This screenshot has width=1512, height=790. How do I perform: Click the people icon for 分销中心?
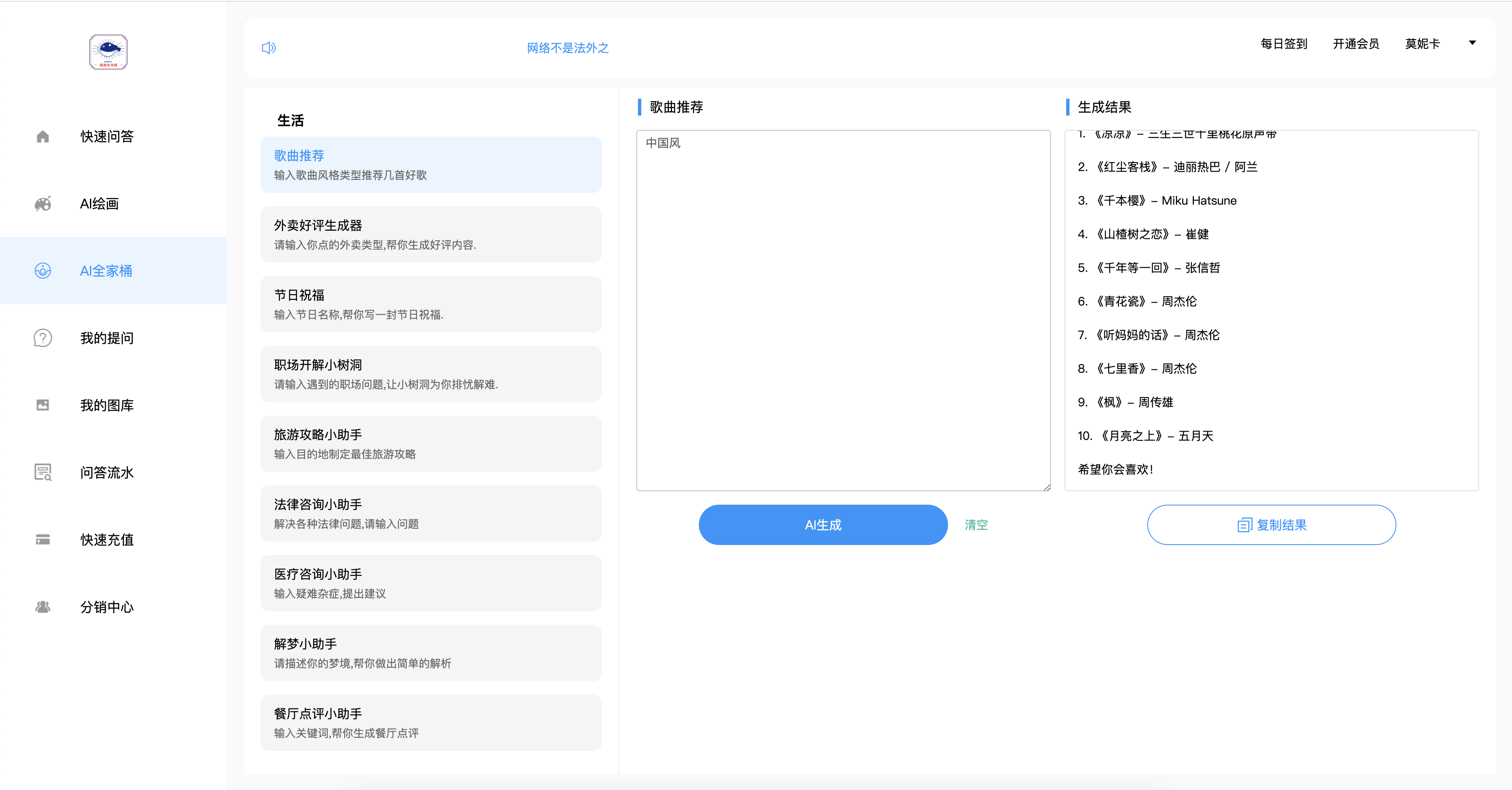(43, 607)
